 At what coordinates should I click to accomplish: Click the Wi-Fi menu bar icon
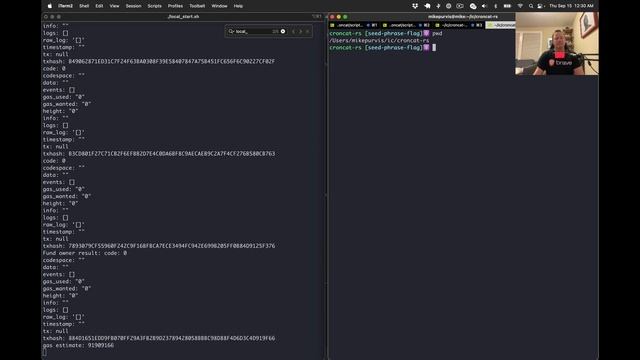[x=520, y=6]
